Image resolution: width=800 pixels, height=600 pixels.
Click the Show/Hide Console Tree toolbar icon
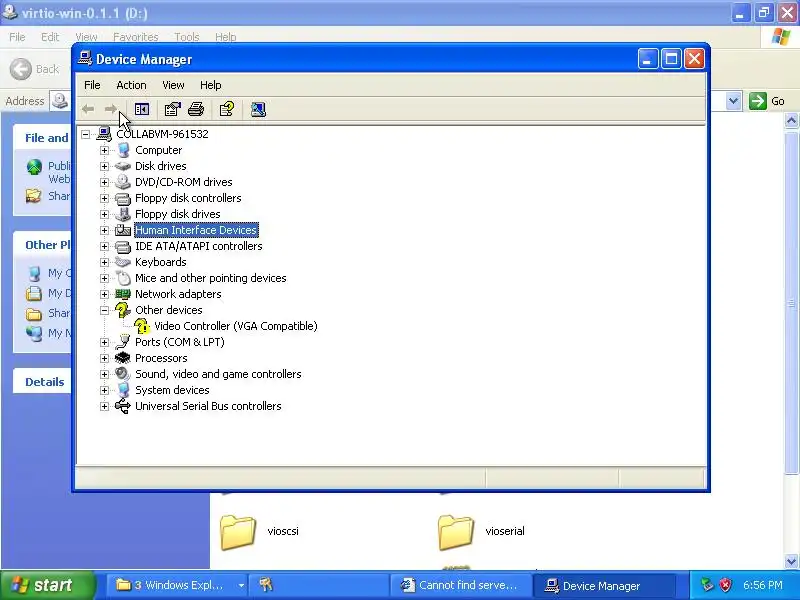[142, 109]
